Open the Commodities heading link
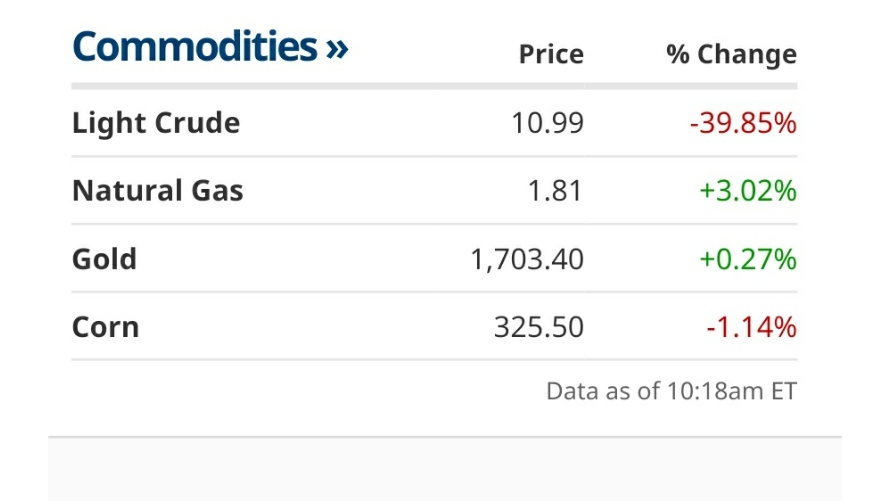Image resolution: width=890 pixels, height=501 pixels. coord(210,47)
